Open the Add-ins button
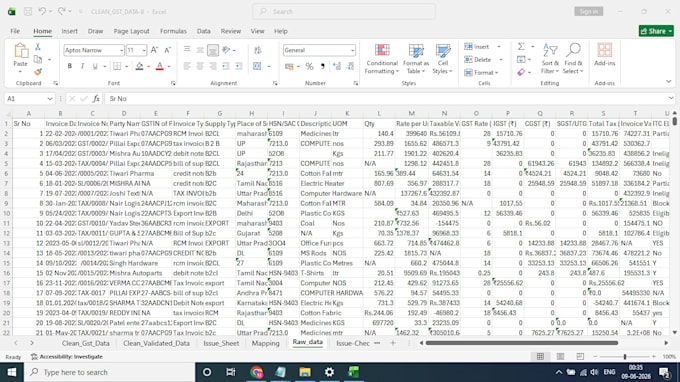 coord(605,55)
